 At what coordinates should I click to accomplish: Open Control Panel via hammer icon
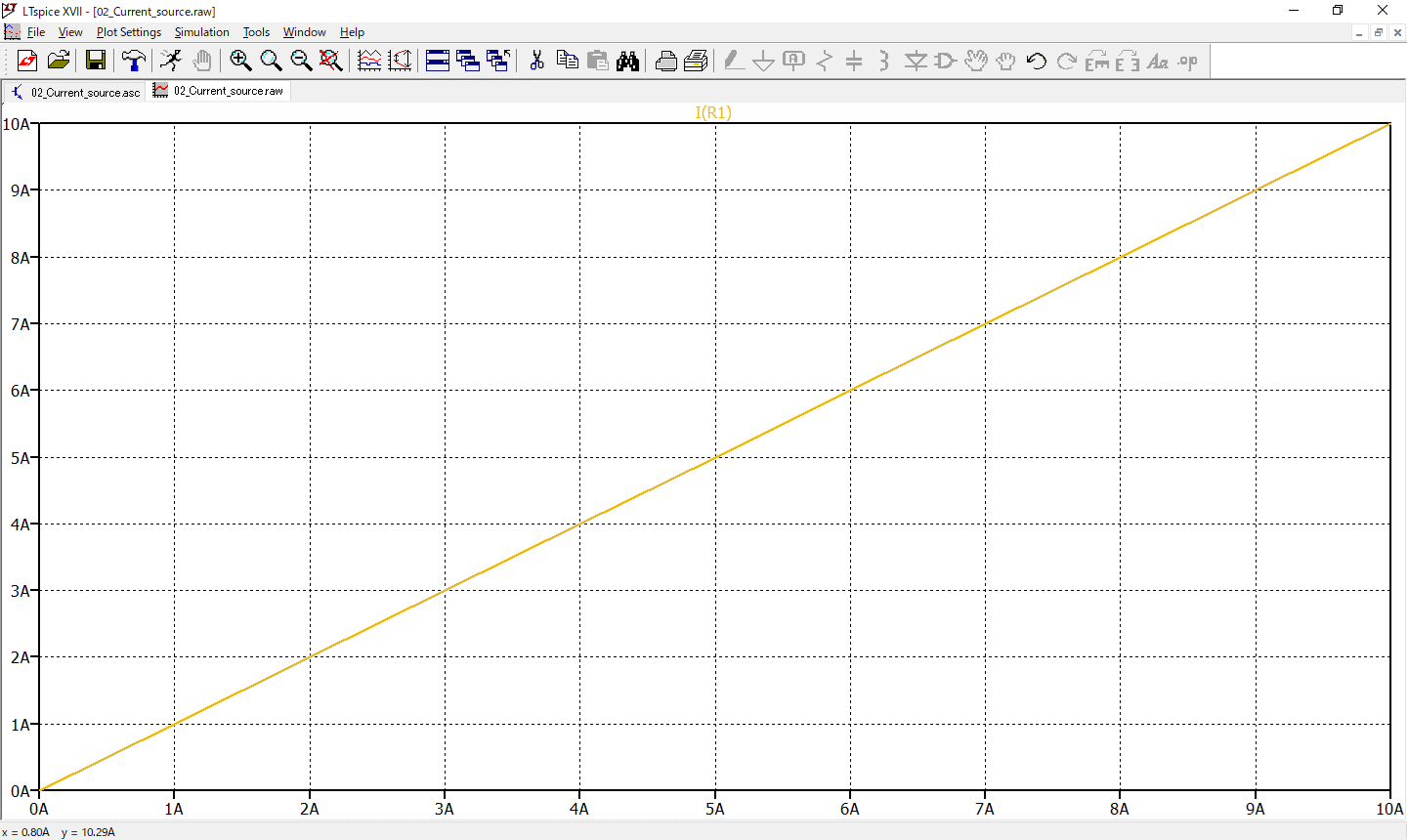[133, 62]
